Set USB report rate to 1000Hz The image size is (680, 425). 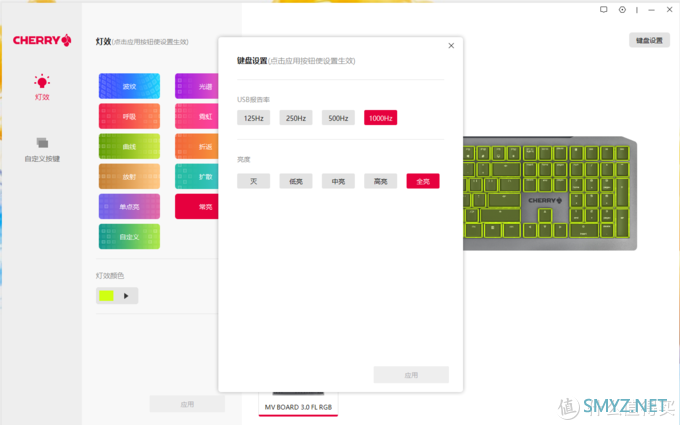[380, 118]
